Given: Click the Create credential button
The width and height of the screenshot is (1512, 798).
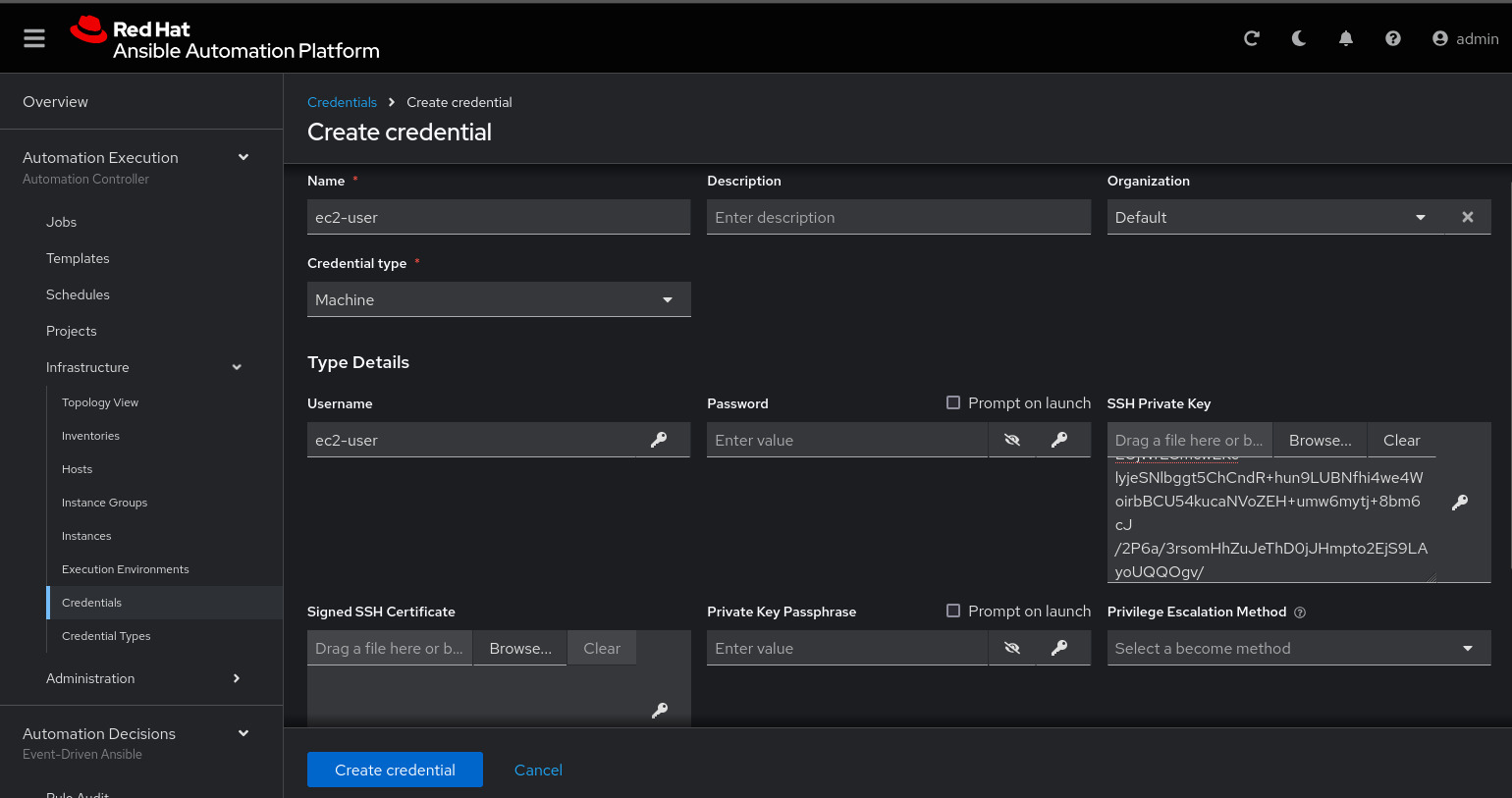Looking at the screenshot, I should point(395,770).
